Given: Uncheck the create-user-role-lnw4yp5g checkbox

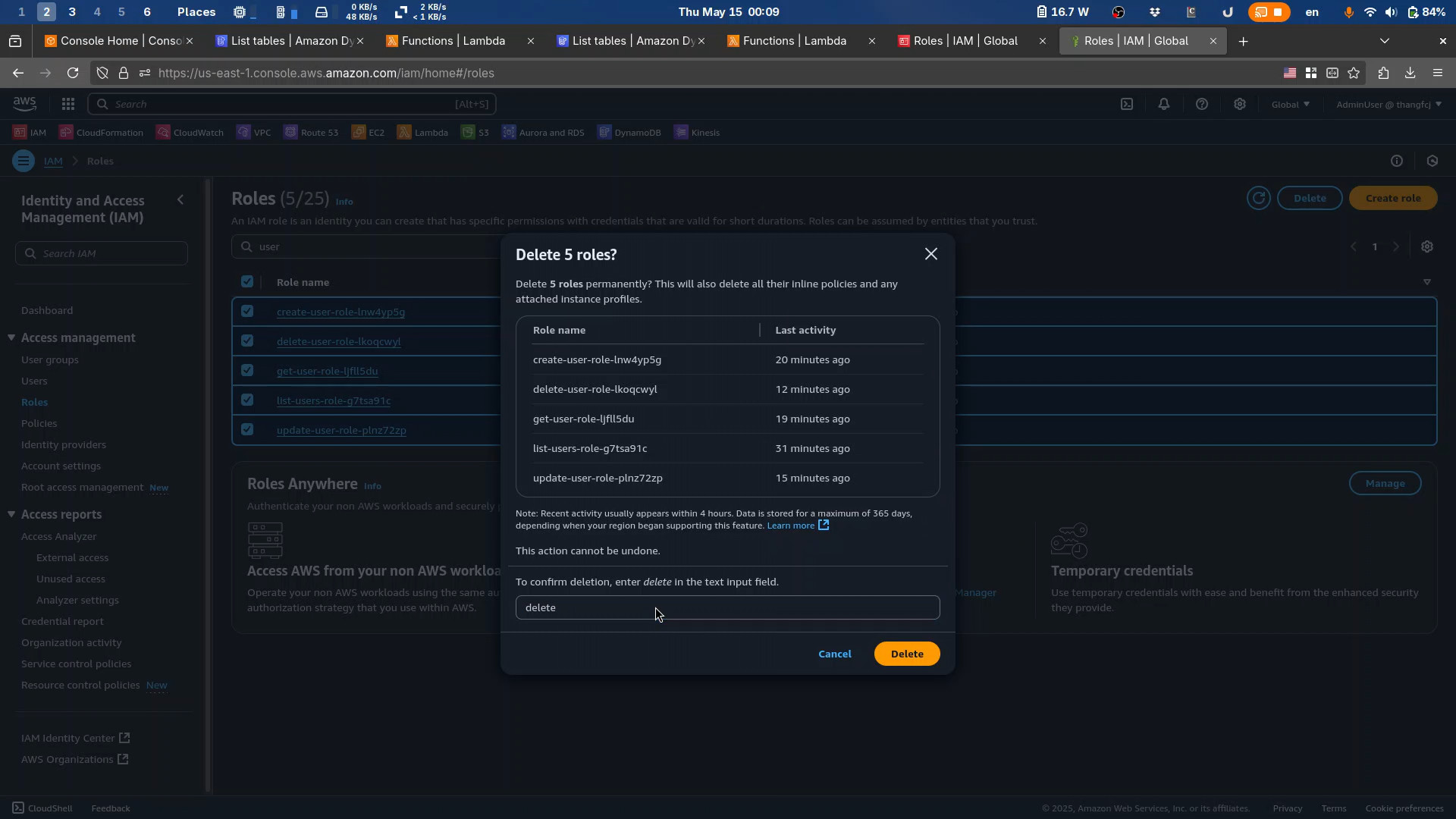Looking at the screenshot, I should [247, 311].
